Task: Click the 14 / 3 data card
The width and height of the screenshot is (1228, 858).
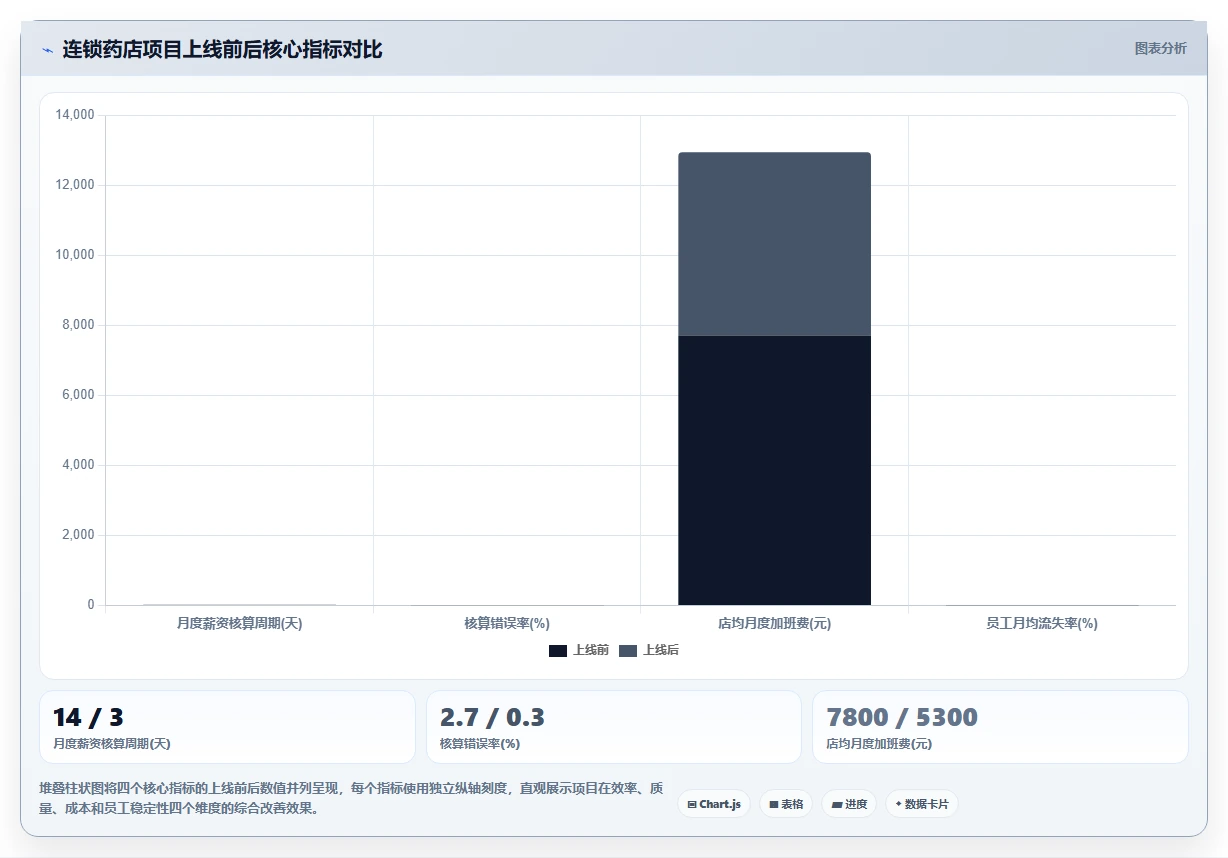Action: 227,727
